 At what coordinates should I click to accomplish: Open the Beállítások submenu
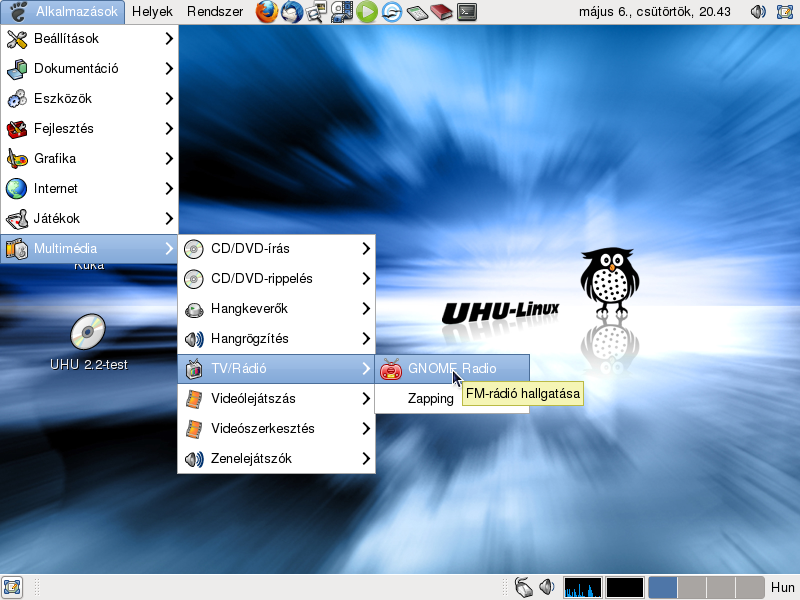(x=90, y=39)
